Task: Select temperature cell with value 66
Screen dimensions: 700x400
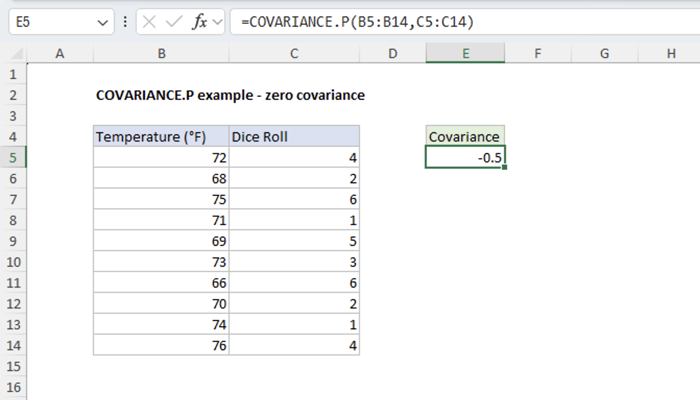Action: (161, 283)
